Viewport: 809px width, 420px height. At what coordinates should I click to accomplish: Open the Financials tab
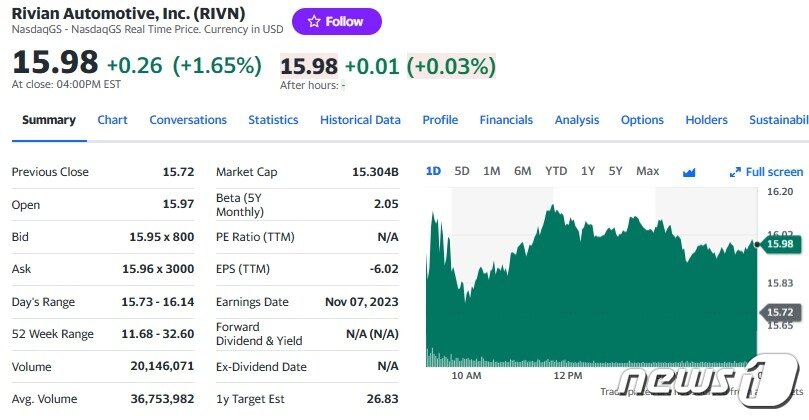(506, 120)
